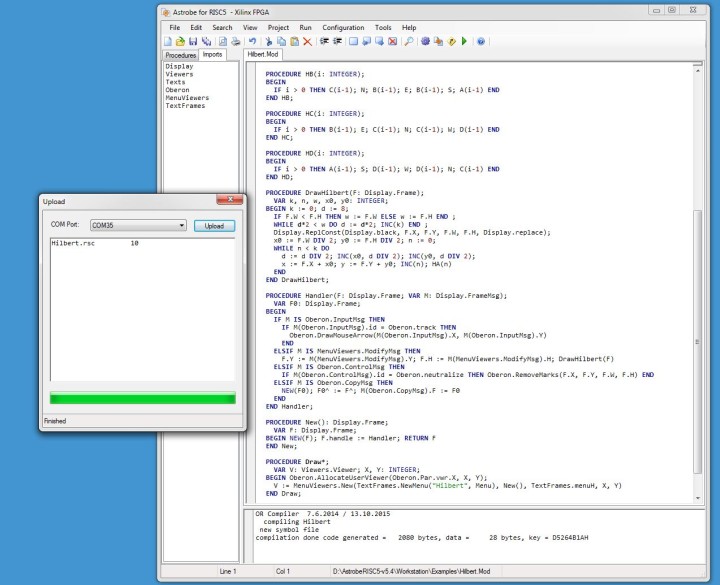Image resolution: width=720 pixels, height=585 pixels.
Task: Click the green upload progress bar
Action: 143,398
